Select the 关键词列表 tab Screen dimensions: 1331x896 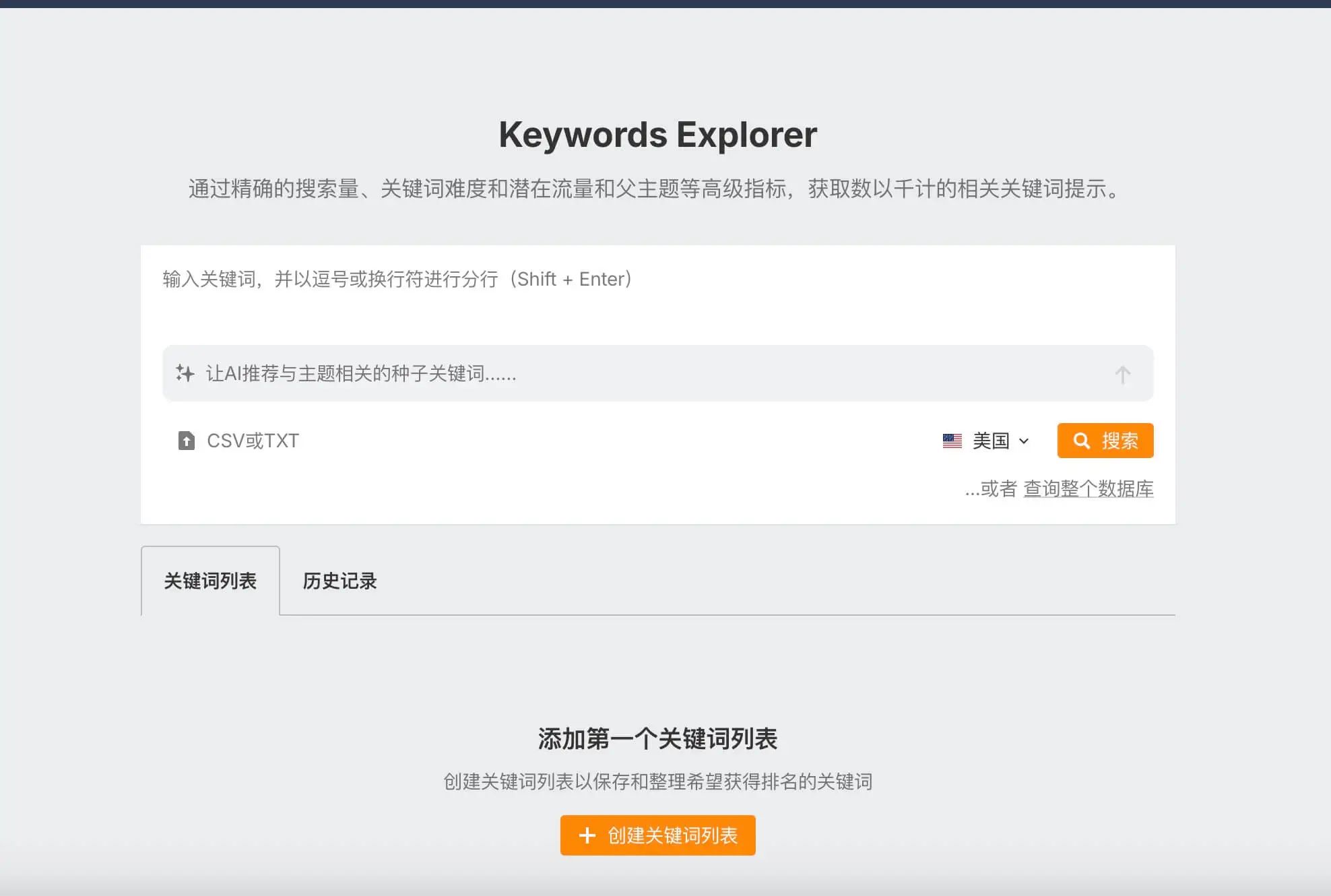(210, 581)
